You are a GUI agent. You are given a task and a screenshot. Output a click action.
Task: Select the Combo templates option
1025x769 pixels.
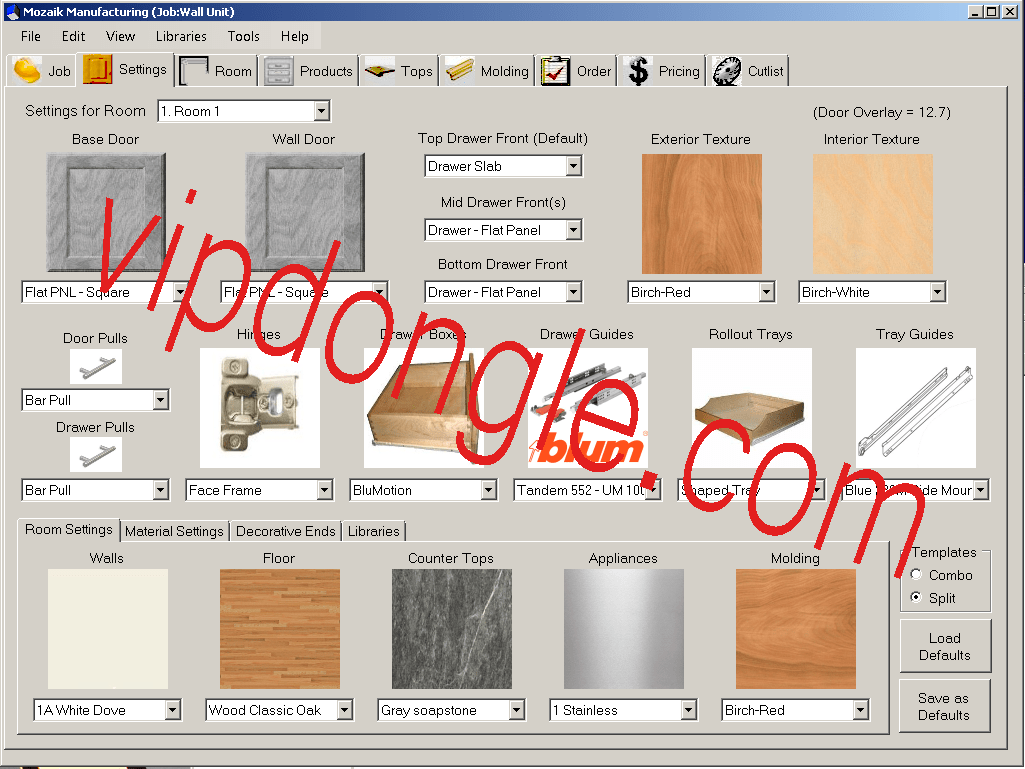(x=916, y=575)
